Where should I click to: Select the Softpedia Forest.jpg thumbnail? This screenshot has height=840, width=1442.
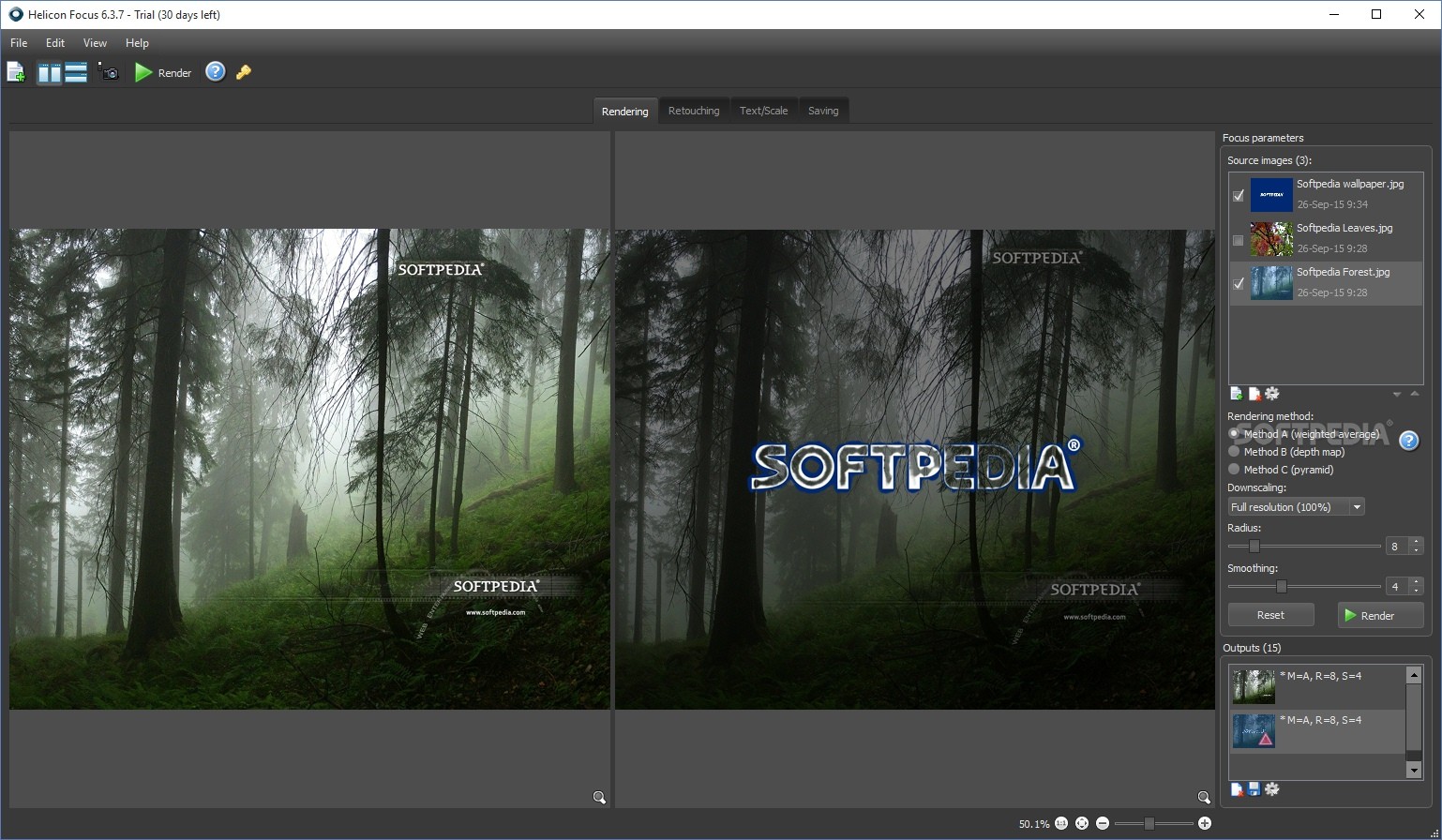click(x=1271, y=284)
